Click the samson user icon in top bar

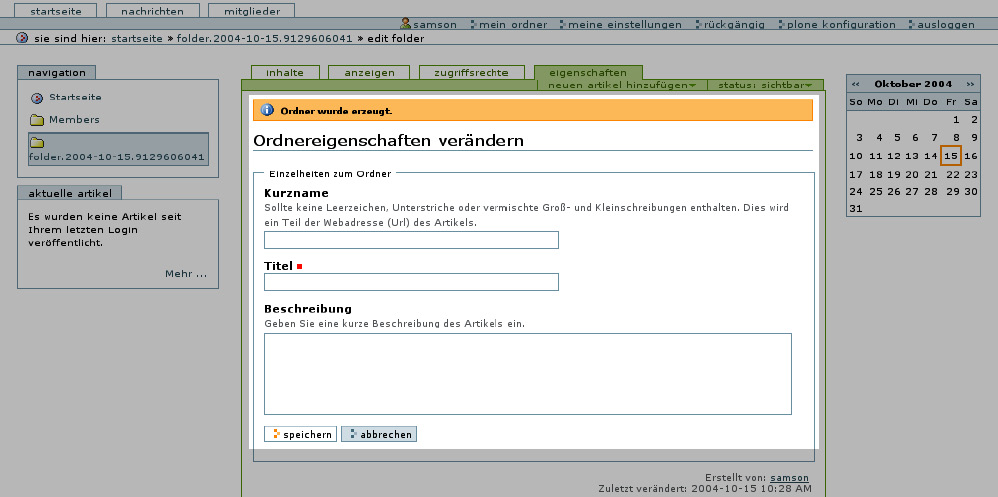click(406, 24)
